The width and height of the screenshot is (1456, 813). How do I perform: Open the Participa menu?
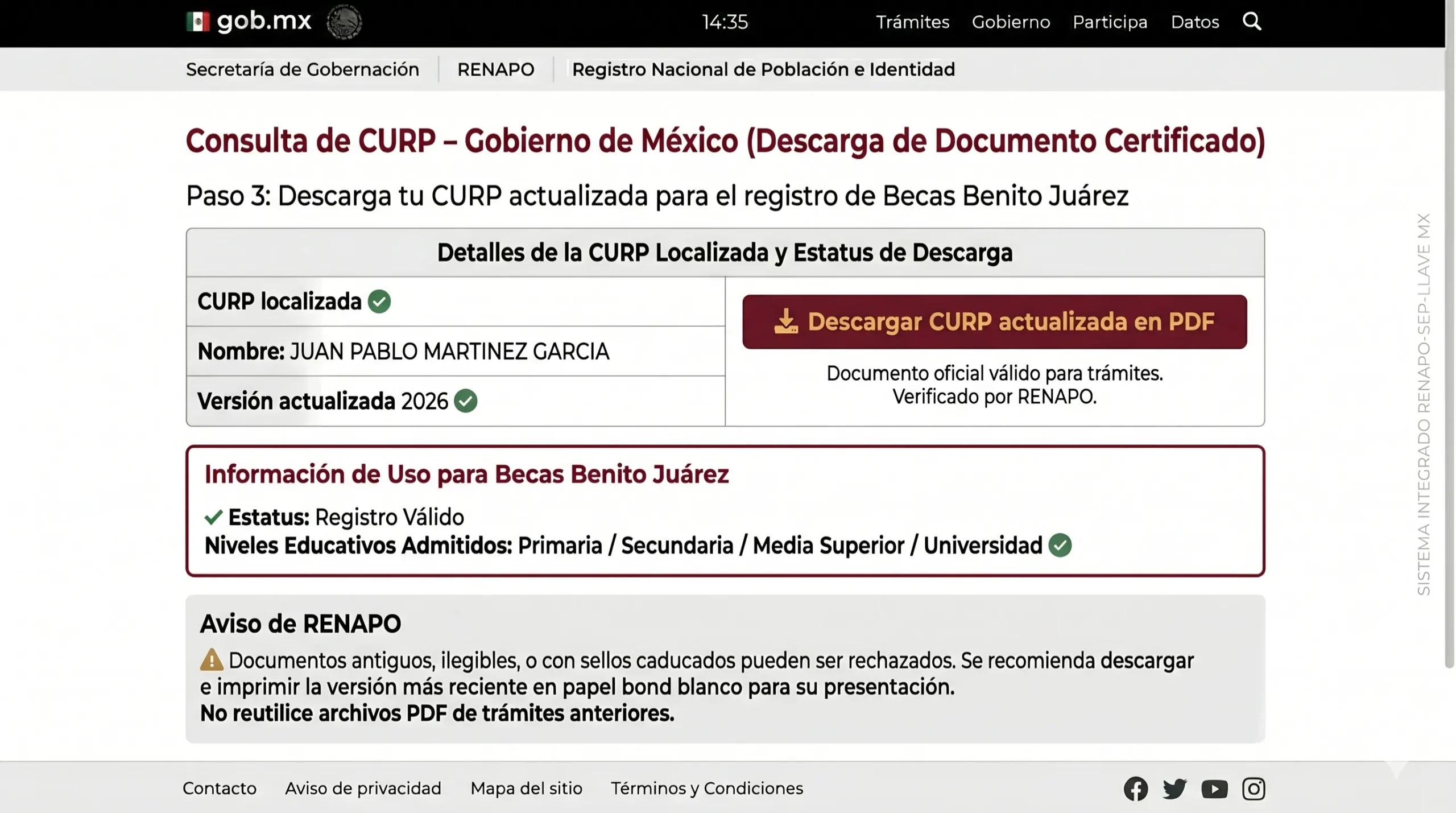pos(1110,22)
